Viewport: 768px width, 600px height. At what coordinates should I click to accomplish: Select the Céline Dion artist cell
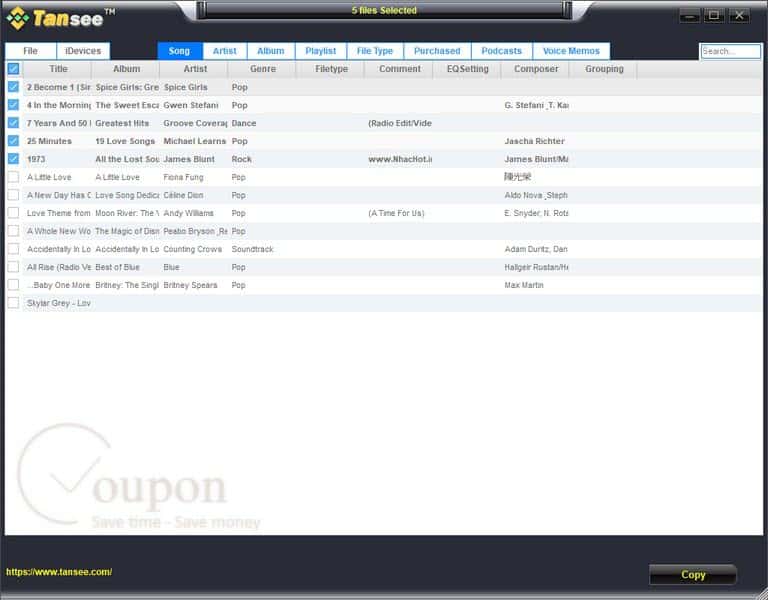[183, 195]
